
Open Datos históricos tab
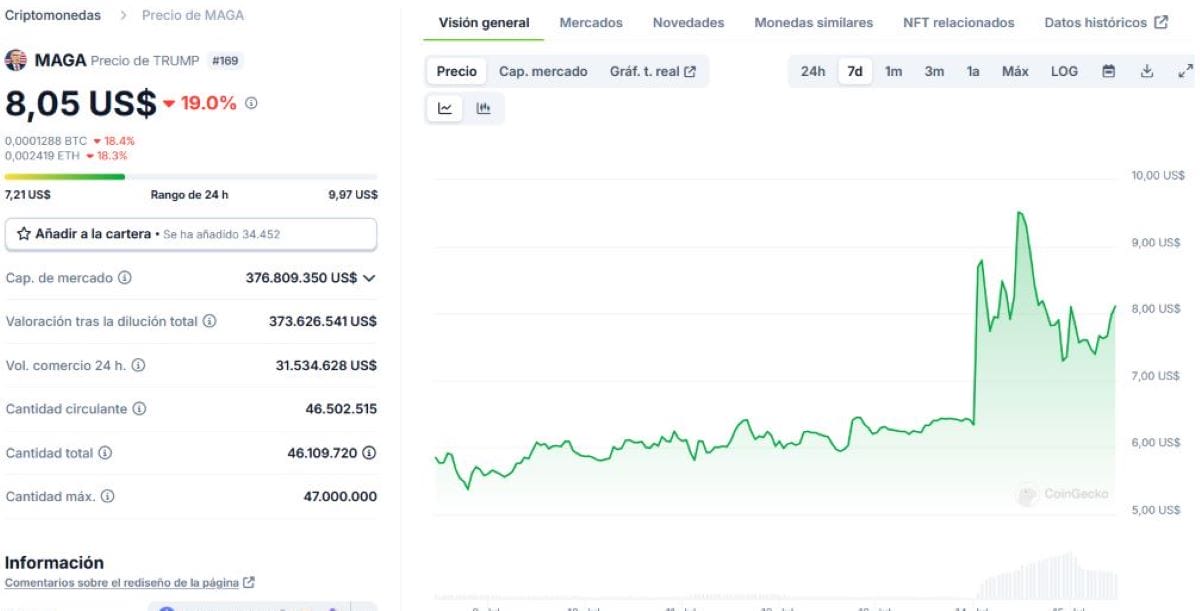point(1106,22)
